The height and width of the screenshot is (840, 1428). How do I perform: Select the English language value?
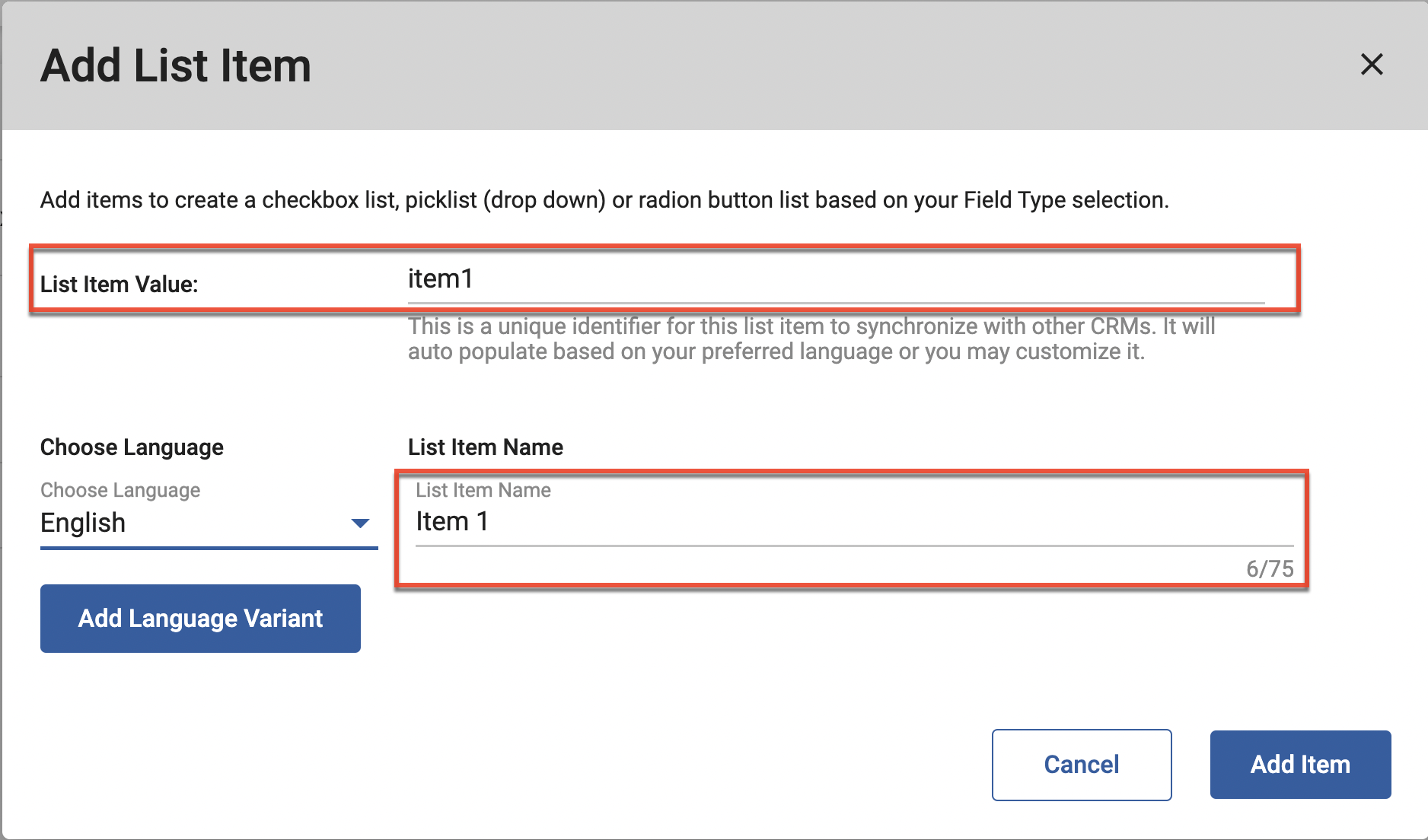(x=84, y=523)
